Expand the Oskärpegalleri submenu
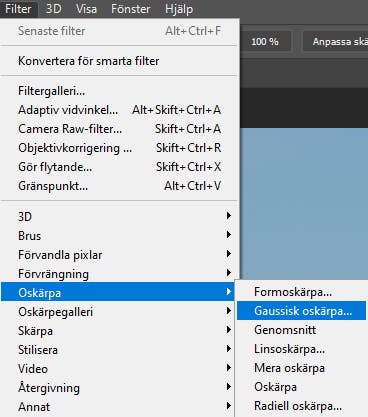Screen dimensions: 368x417 click(118, 312)
